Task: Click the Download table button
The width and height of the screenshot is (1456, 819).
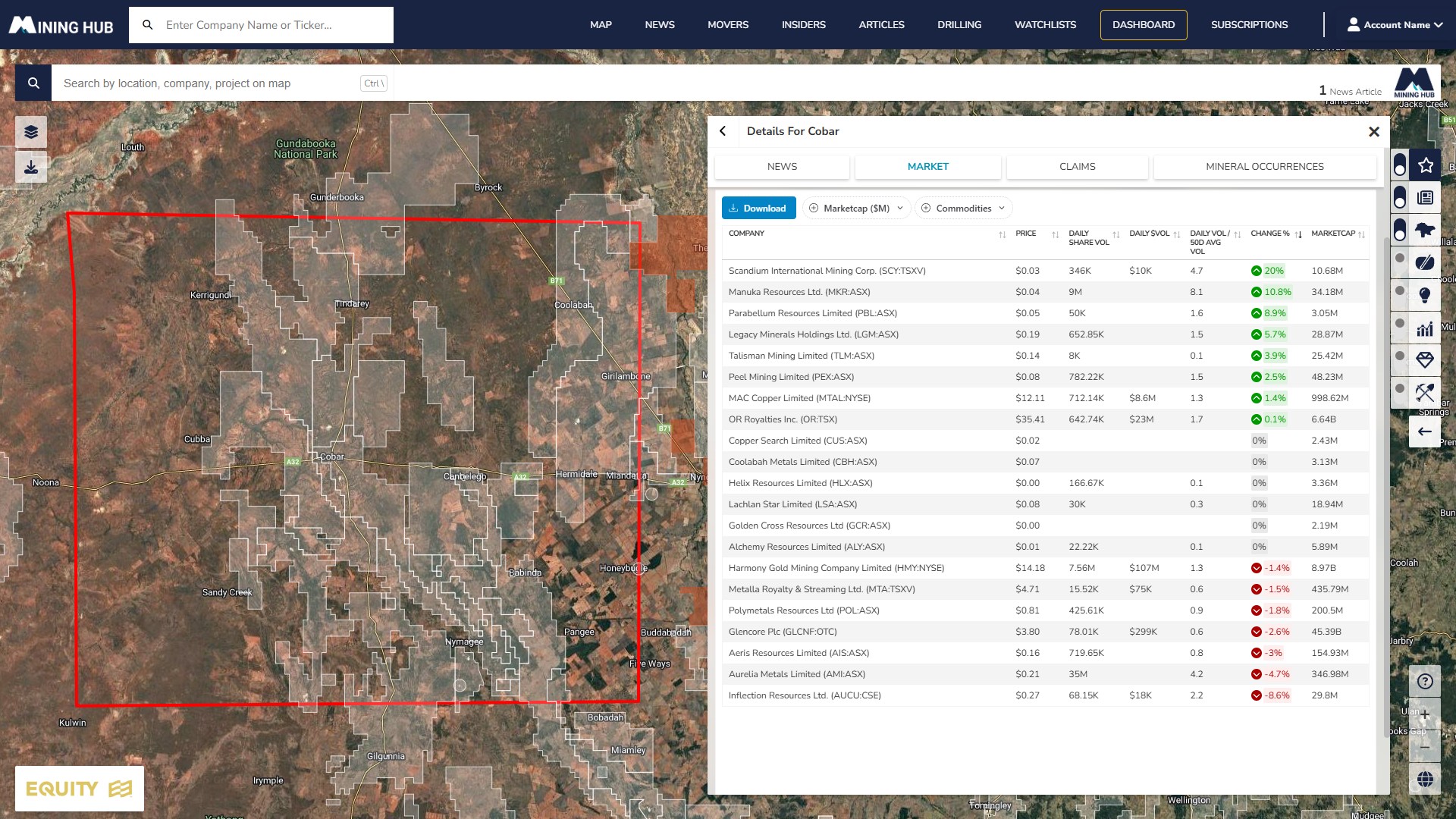Action: 758,208
